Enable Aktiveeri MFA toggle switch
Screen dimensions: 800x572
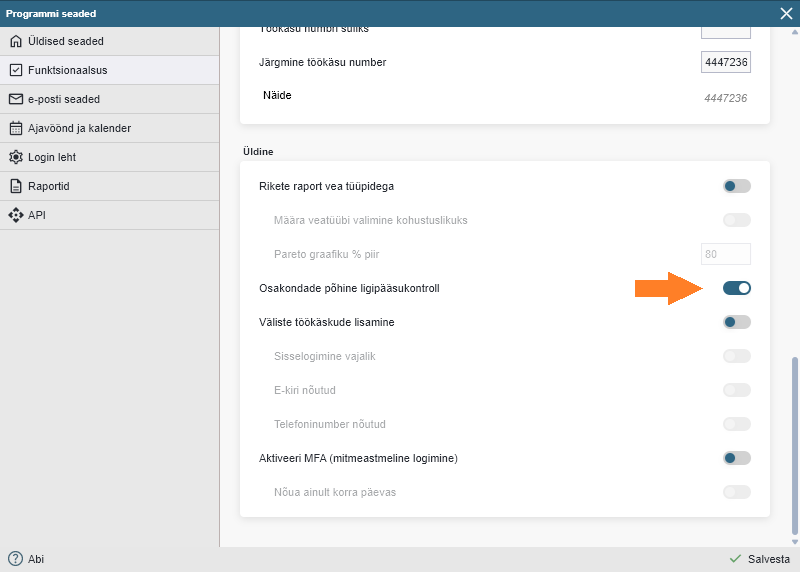coord(736,458)
